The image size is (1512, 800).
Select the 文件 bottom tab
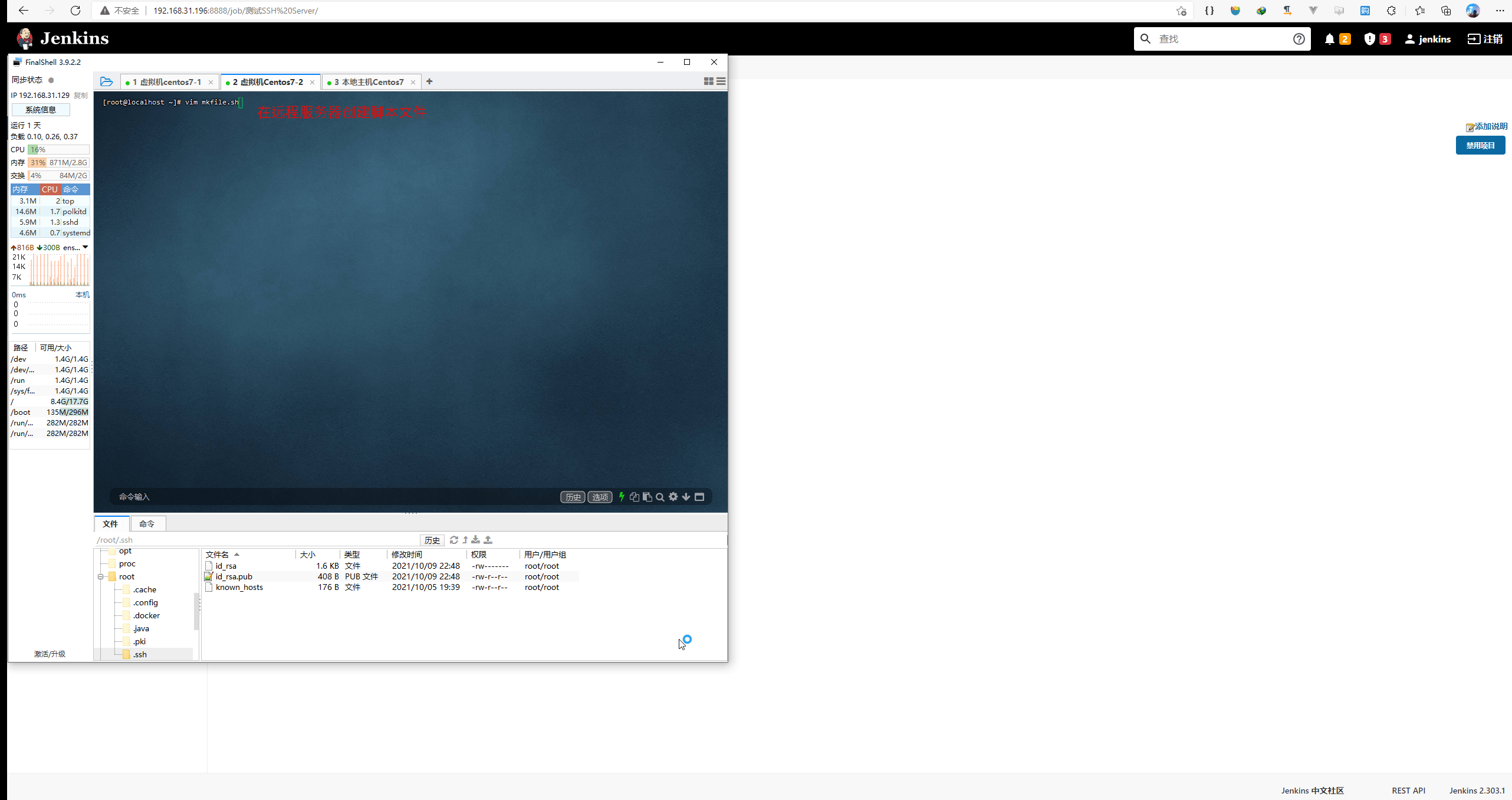[110, 523]
